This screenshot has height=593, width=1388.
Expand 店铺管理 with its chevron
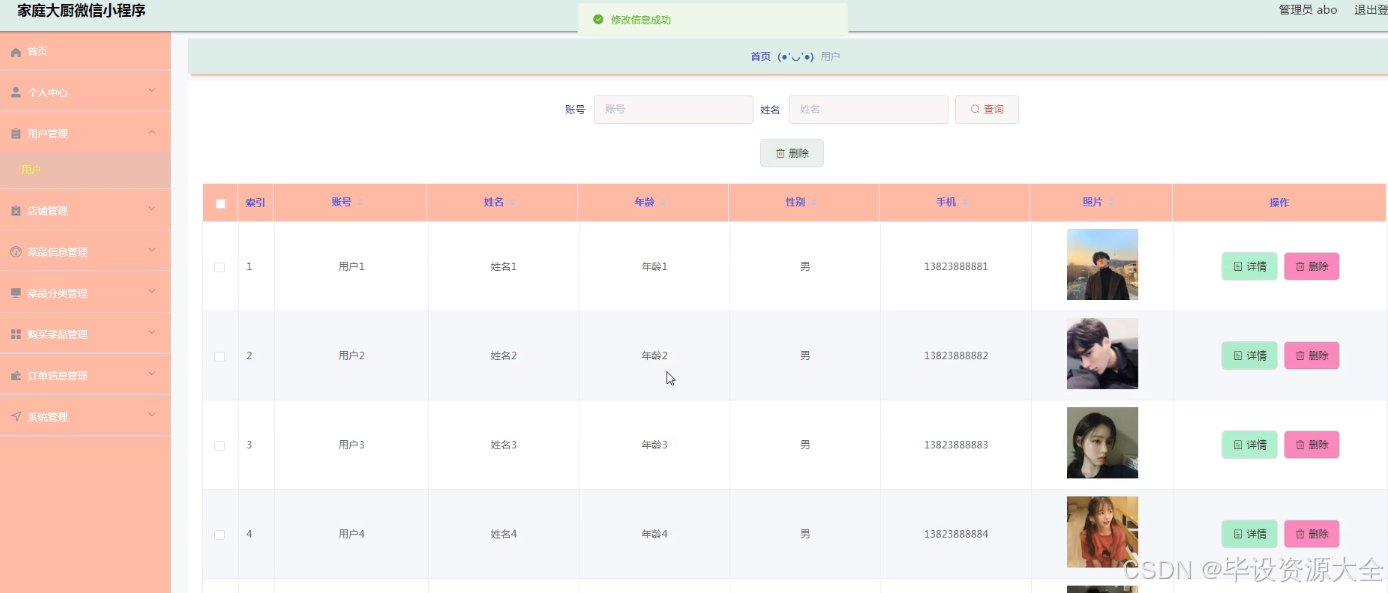[x=152, y=209]
